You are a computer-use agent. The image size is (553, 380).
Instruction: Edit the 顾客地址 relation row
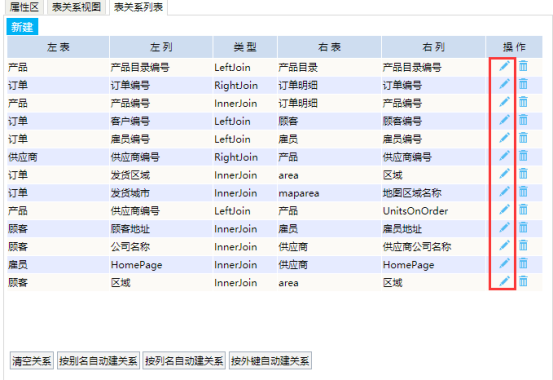(504, 227)
